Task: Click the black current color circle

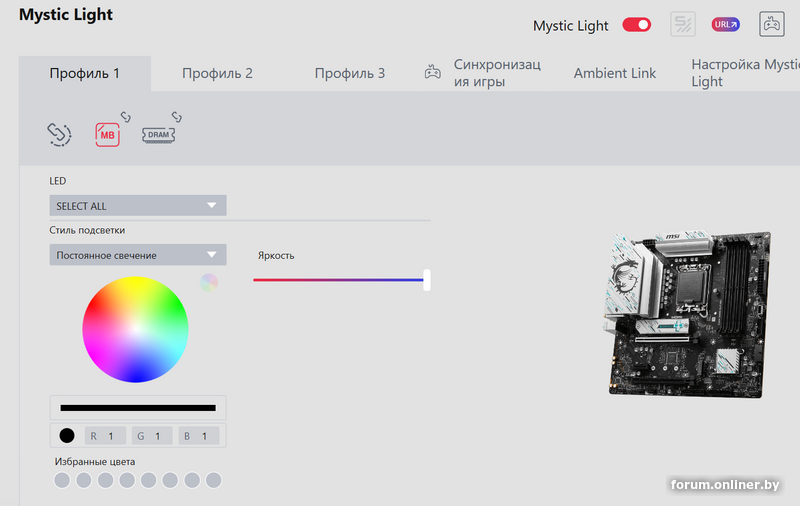Action: (67, 436)
